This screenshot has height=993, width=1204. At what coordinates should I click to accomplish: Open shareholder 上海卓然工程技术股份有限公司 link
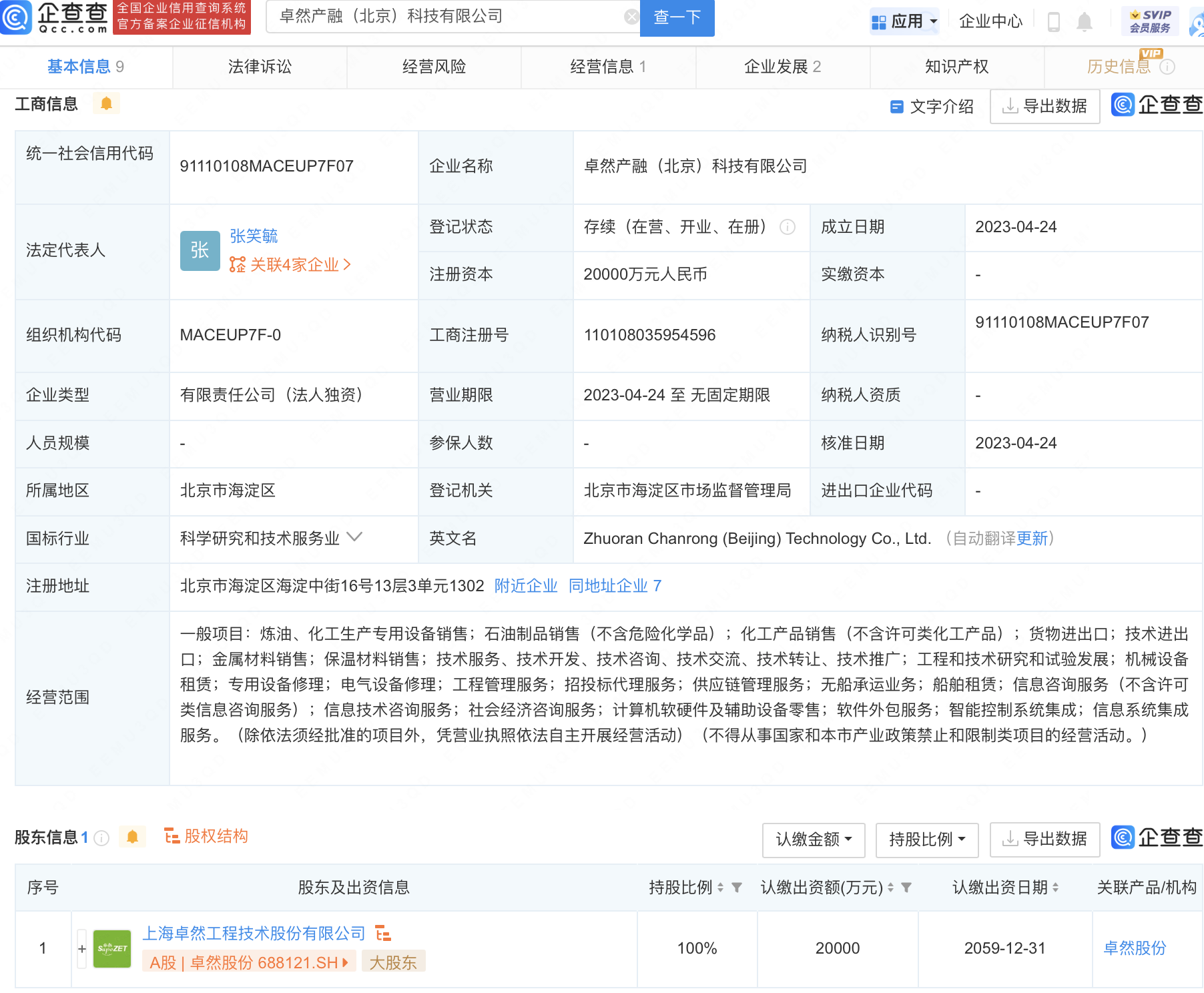254,934
